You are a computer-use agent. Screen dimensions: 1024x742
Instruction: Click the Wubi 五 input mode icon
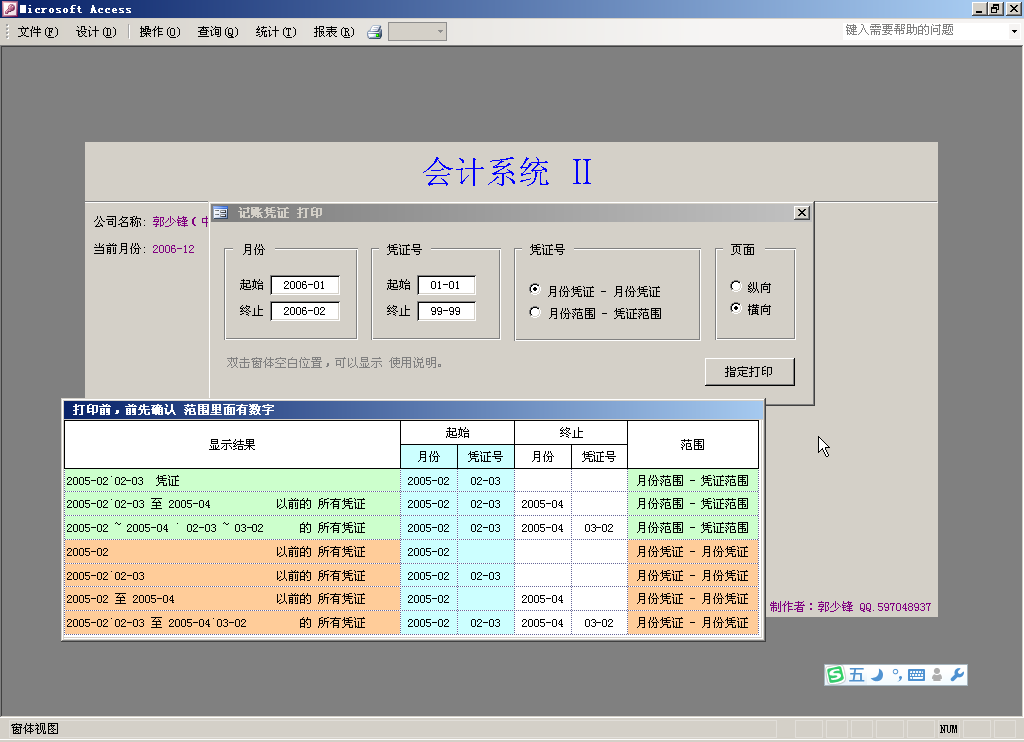coord(857,675)
